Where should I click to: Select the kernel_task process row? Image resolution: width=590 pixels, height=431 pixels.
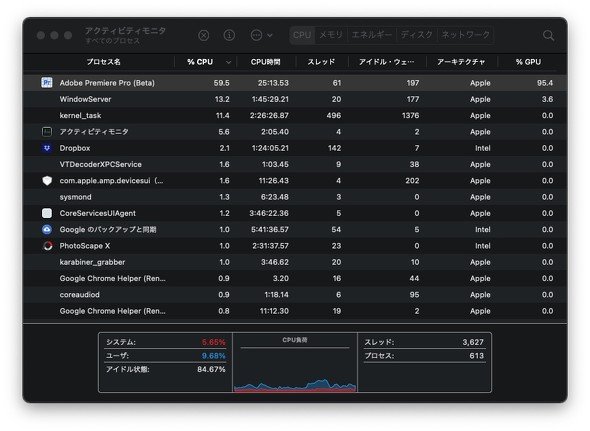coord(295,116)
